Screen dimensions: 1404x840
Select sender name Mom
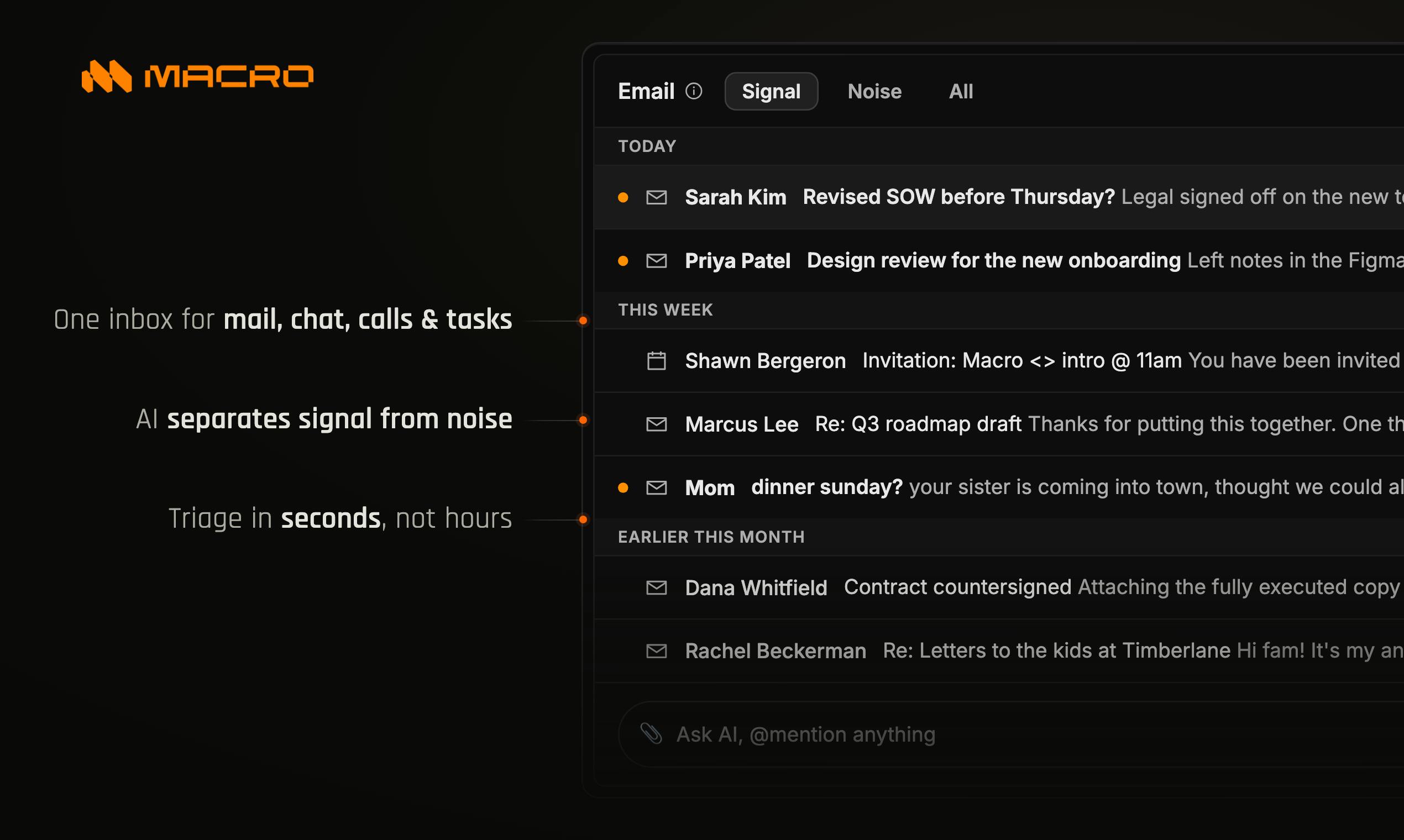[x=710, y=487]
